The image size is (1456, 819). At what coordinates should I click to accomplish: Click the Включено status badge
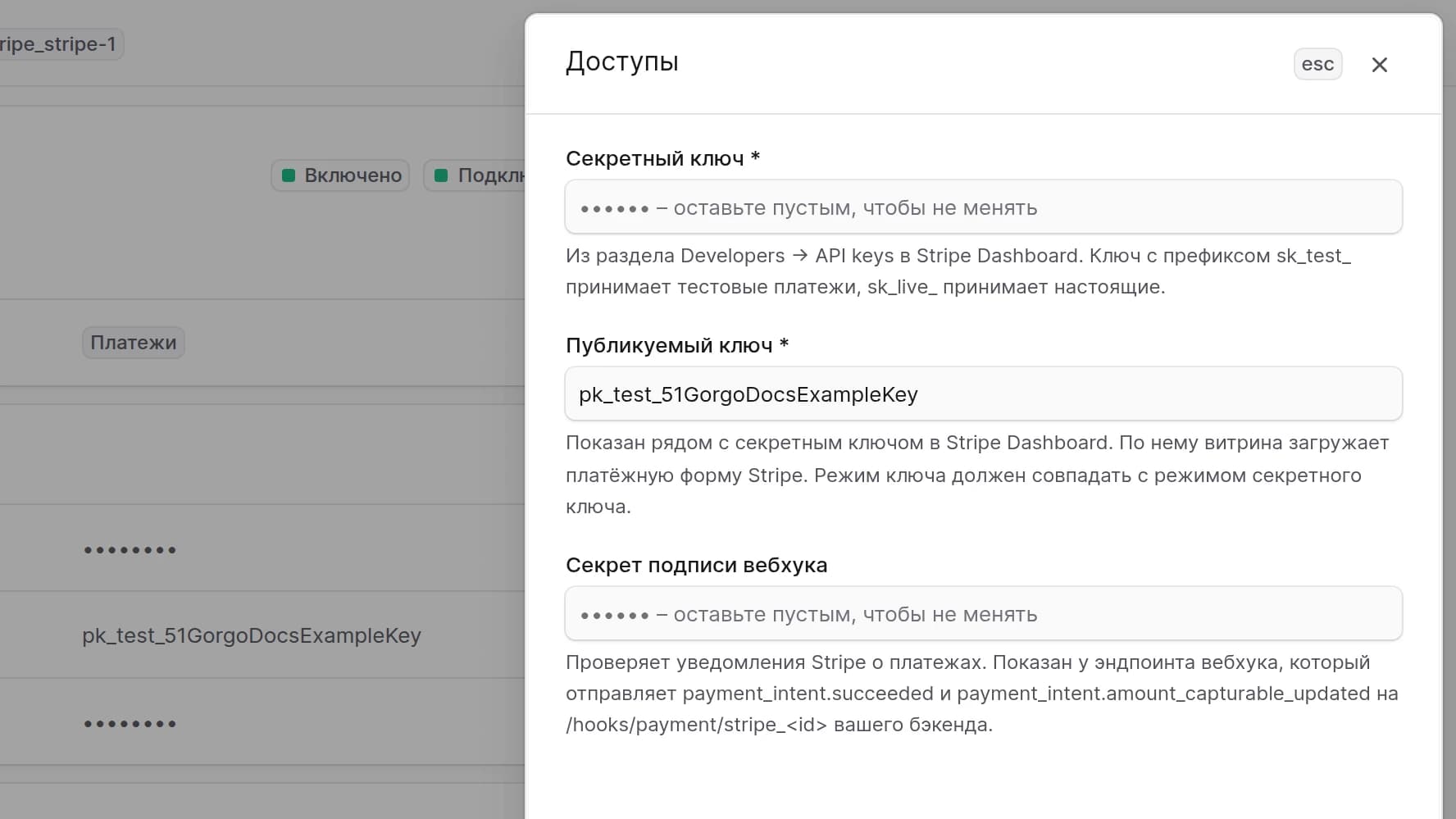[x=340, y=175]
